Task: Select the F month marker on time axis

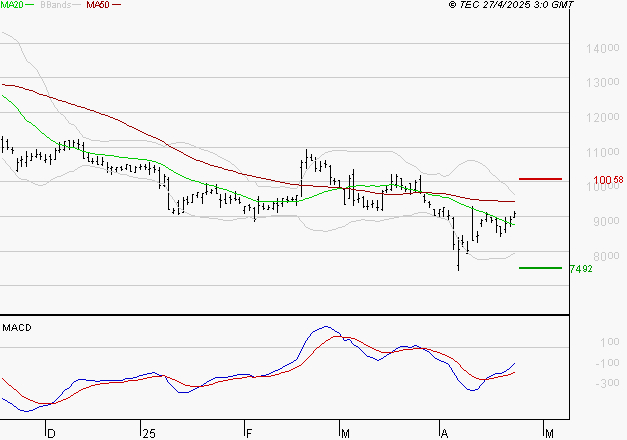Action: (x=248, y=433)
